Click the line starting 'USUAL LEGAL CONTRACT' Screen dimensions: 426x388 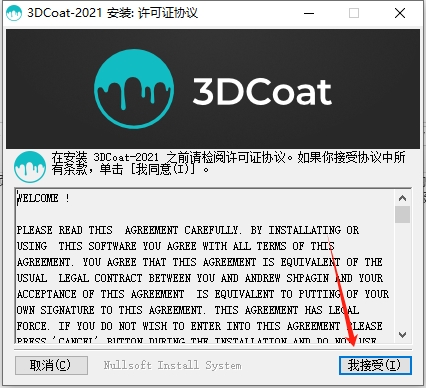tap(200, 278)
